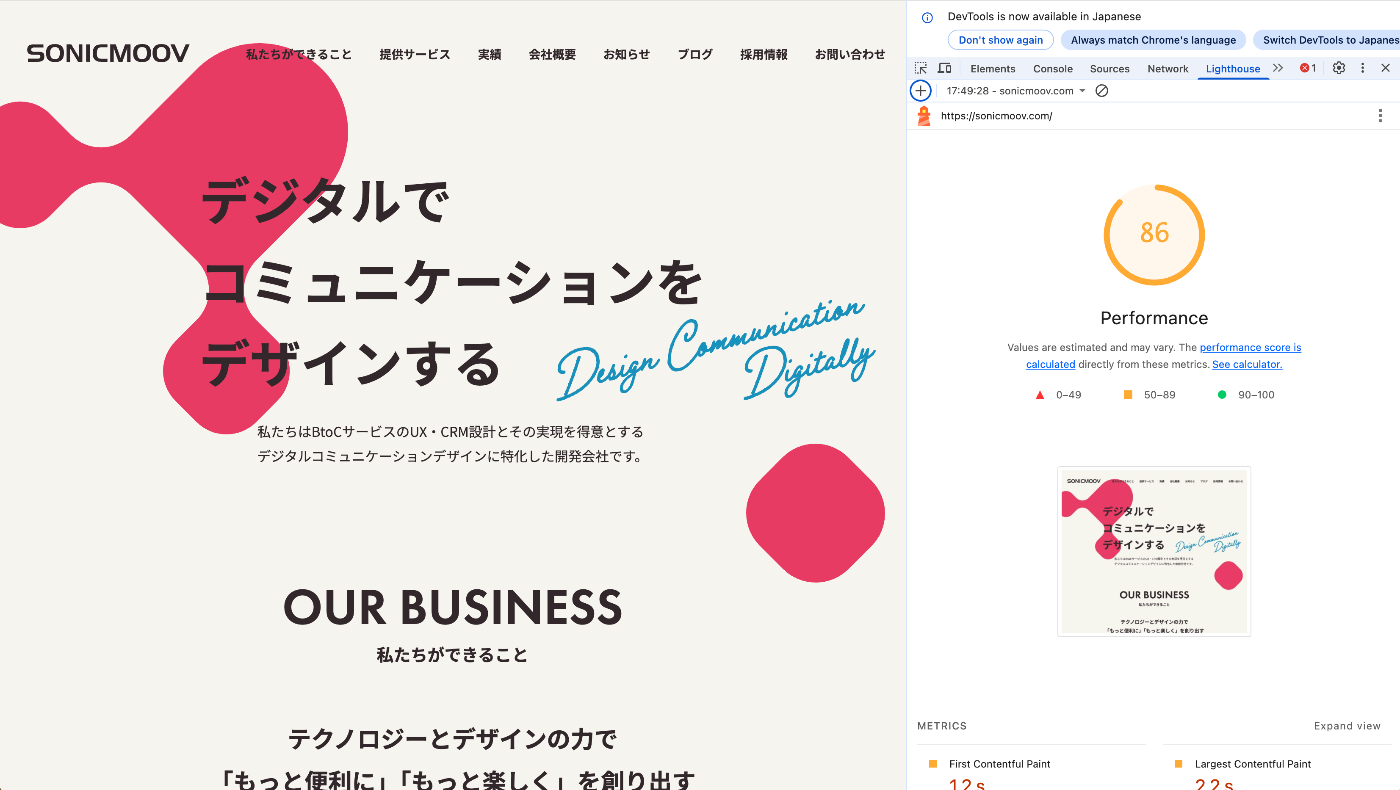Close the DevTools panel
Image resolution: width=1400 pixels, height=790 pixels.
coord(1385,68)
